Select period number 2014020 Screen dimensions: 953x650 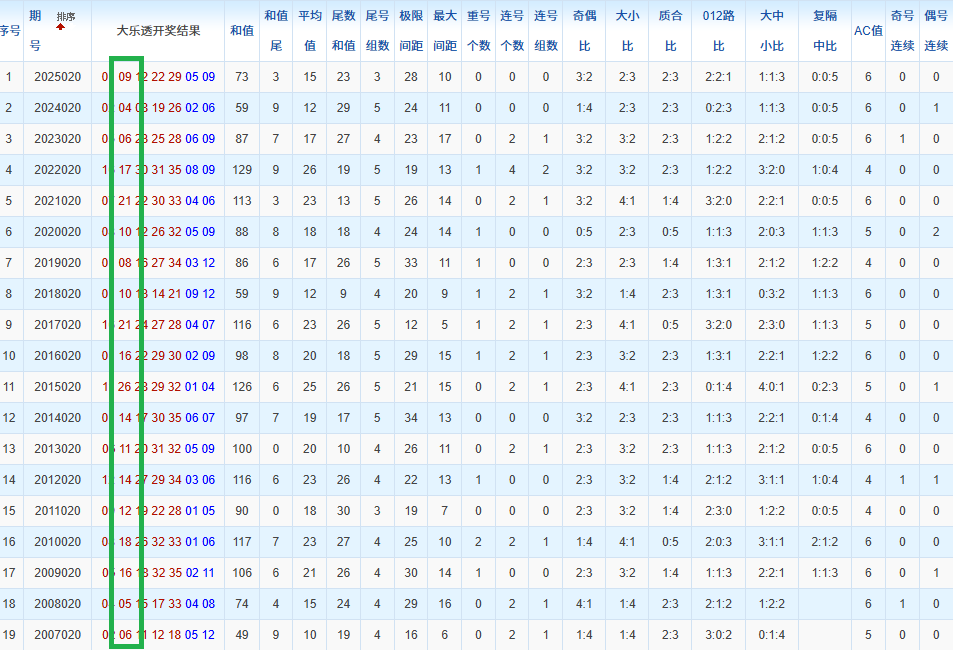(x=58, y=418)
